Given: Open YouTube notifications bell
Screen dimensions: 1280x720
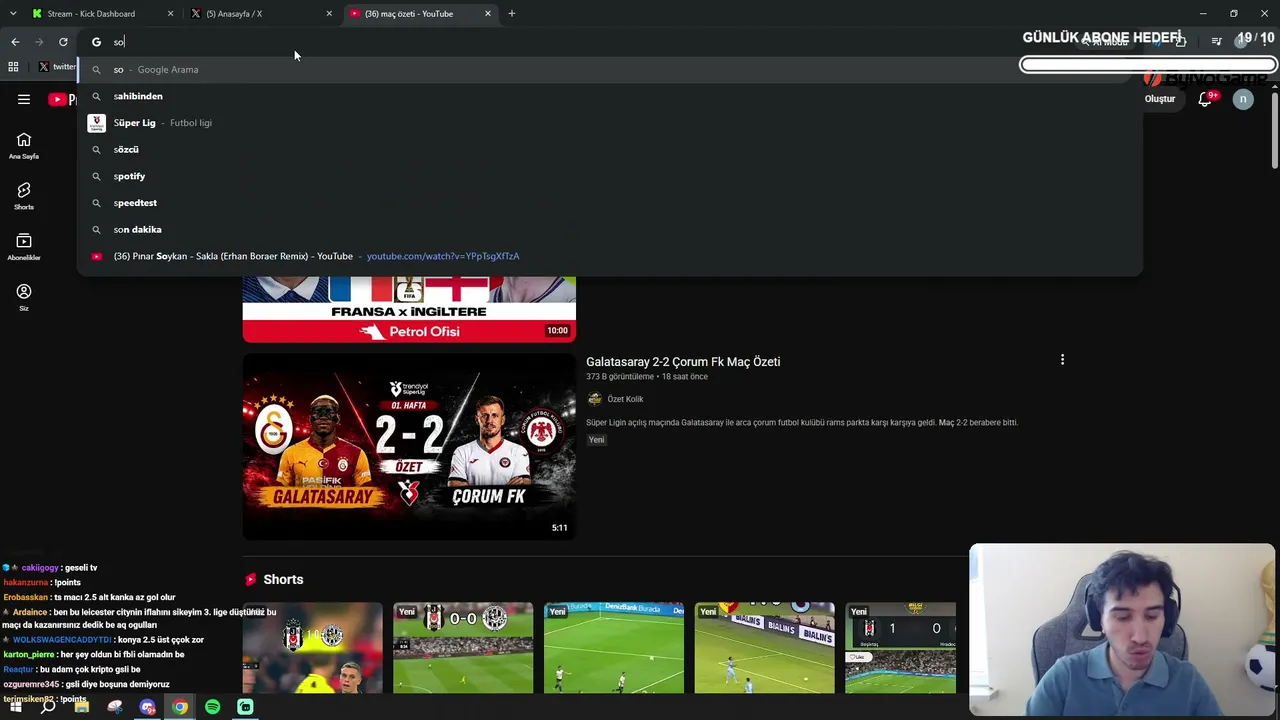Looking at the screenshot, I should (1206, 99).
